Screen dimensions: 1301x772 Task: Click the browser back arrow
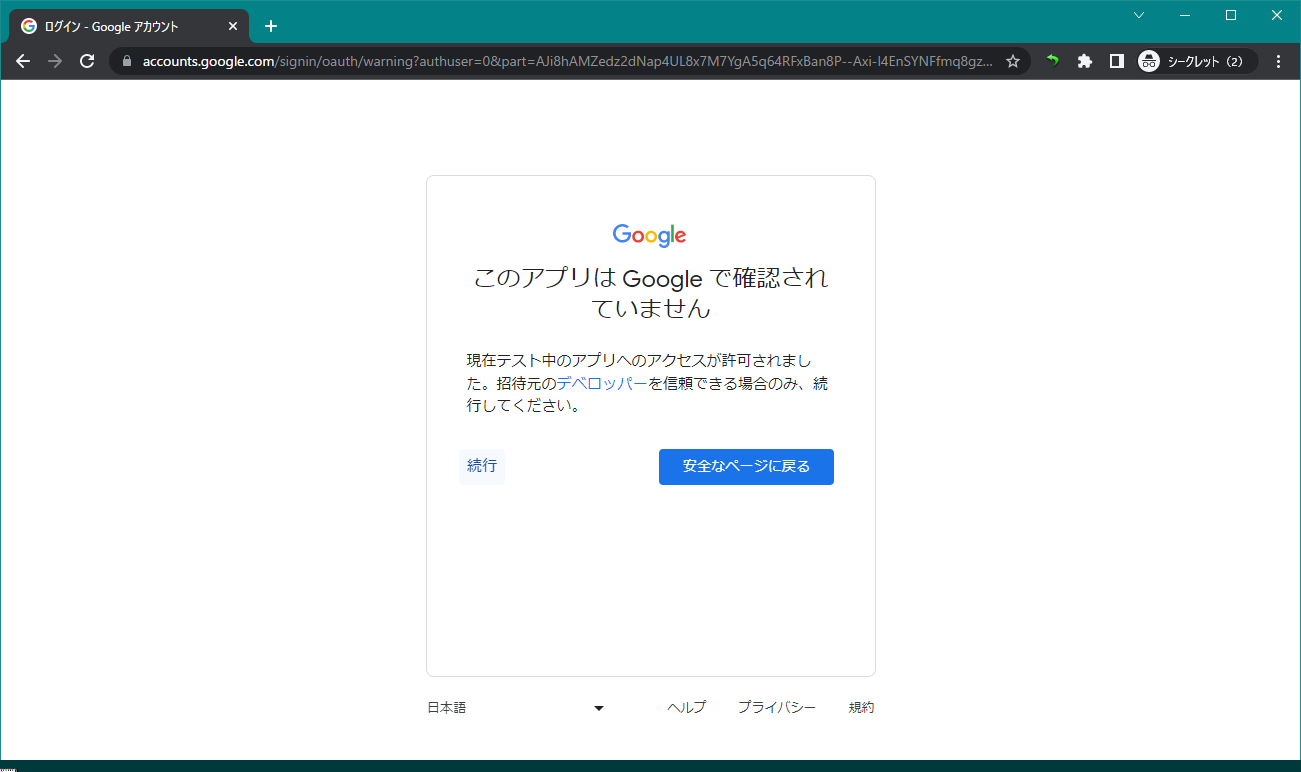pyautogui.click(x=23, y=61)
